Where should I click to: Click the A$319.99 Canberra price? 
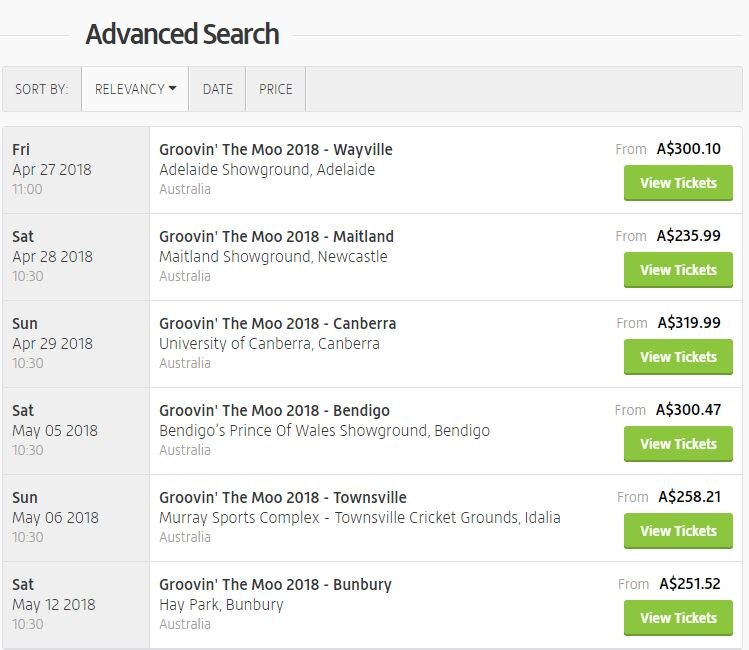pyautogui.click(x=689, y=323)
